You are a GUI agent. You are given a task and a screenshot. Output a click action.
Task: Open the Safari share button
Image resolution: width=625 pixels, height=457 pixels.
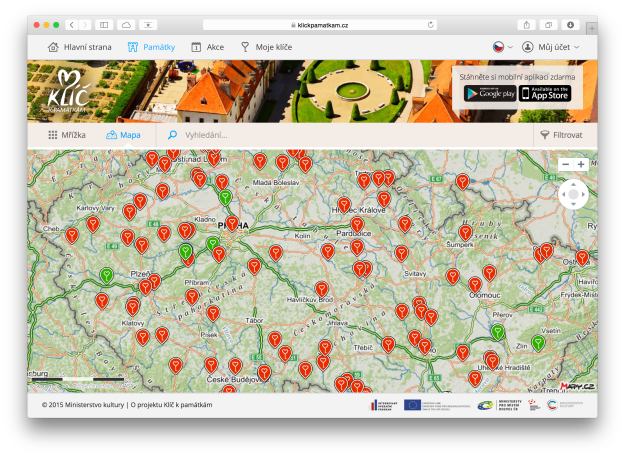tap(527, 25)
